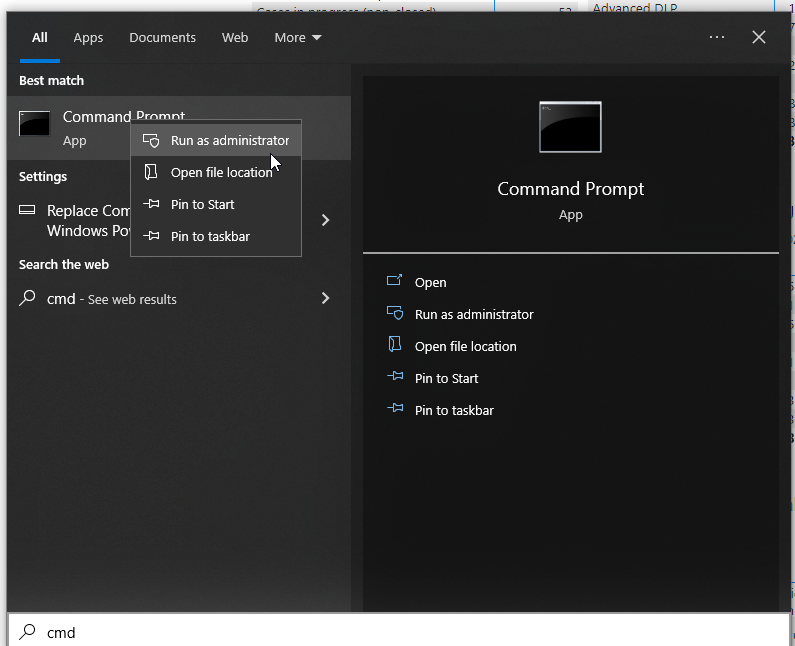Click the folder icon beside context menu Open file location

pyautogui.click(x=151, y=172)
